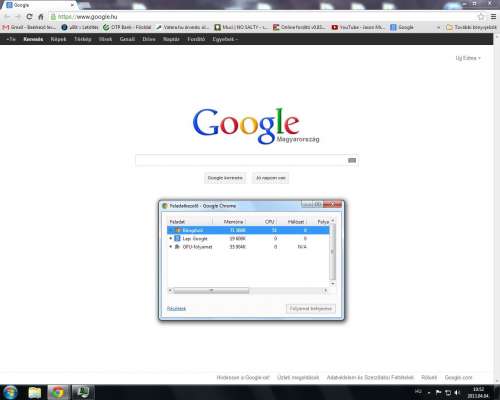Click the taskbar icon next to Chrome
Viewport: 500px width, 400px height.
(82, 392)
